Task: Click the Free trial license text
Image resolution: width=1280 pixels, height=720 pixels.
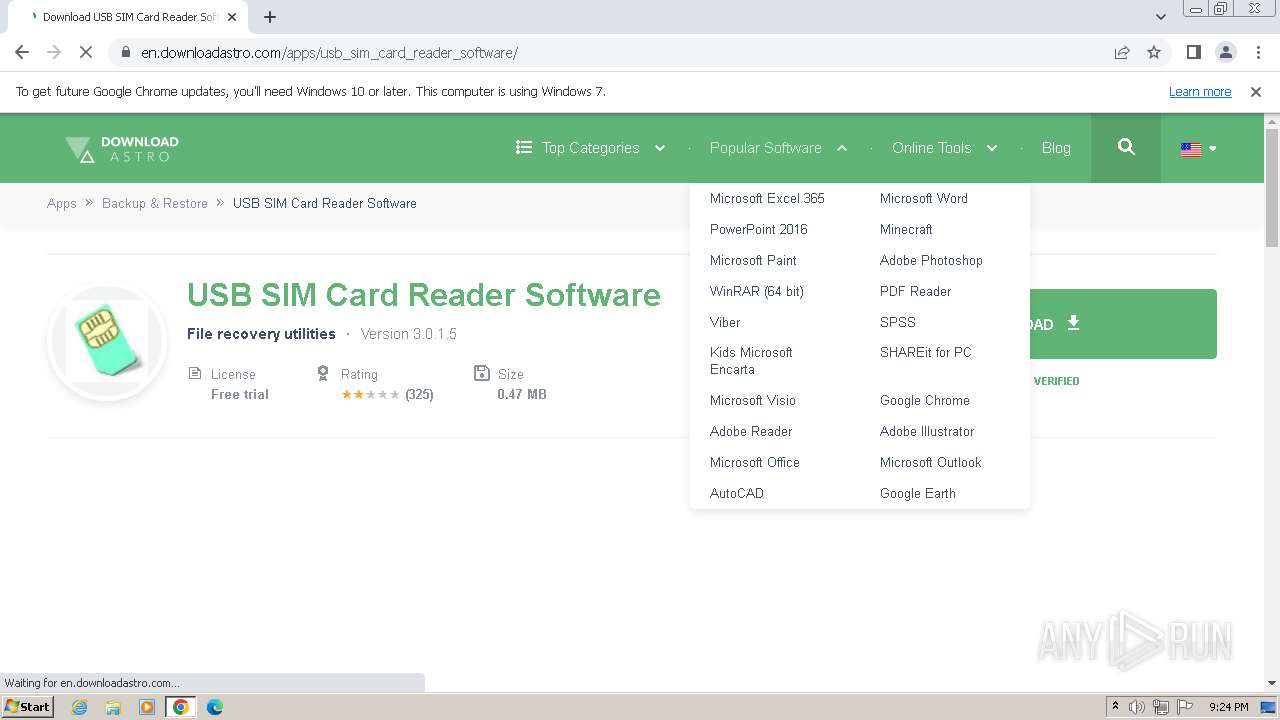Action: pyautogui.click(x=240, y=394)
